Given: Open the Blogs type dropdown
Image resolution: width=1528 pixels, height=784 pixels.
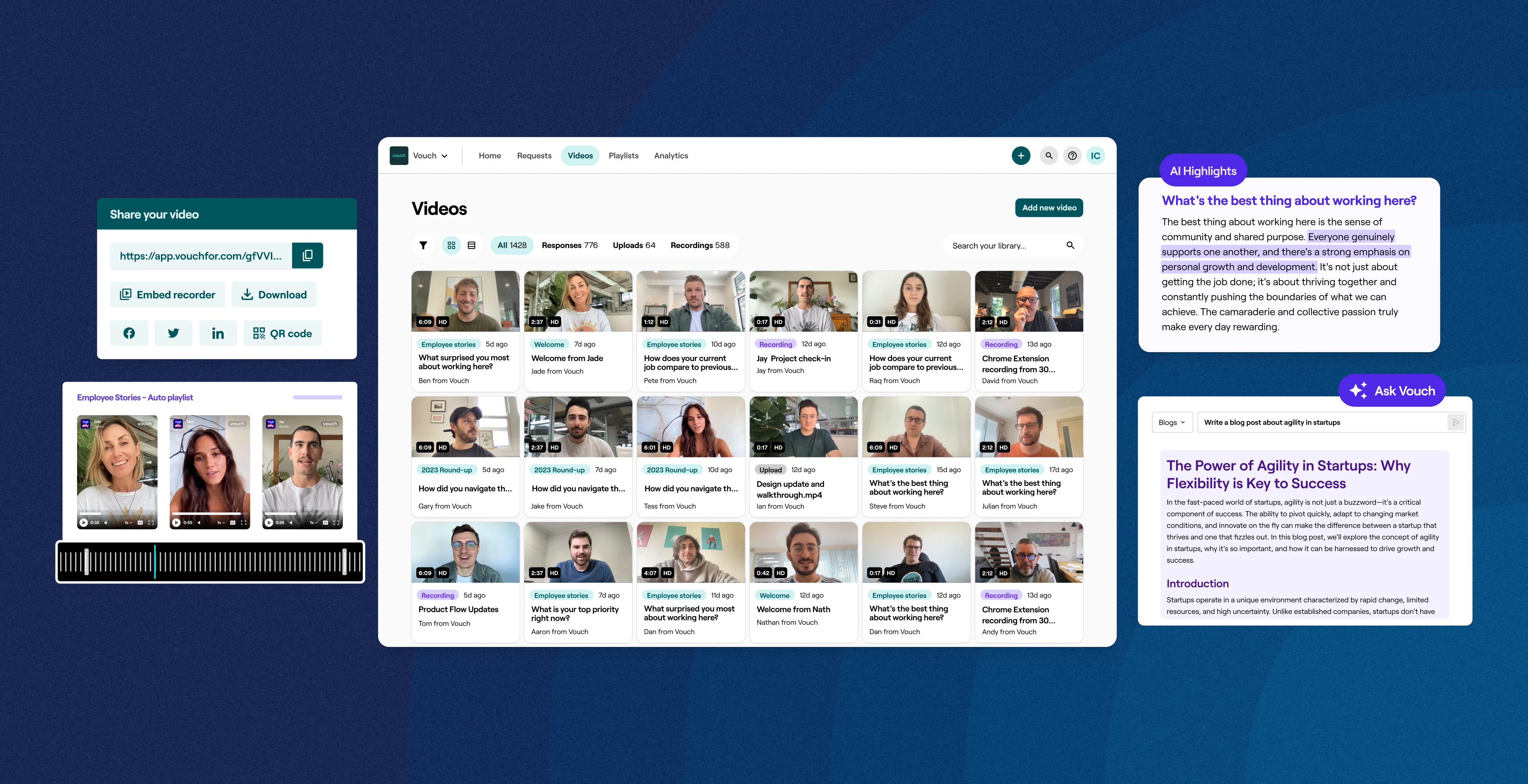Looking at the screenshot, I should click(1172, 422).
